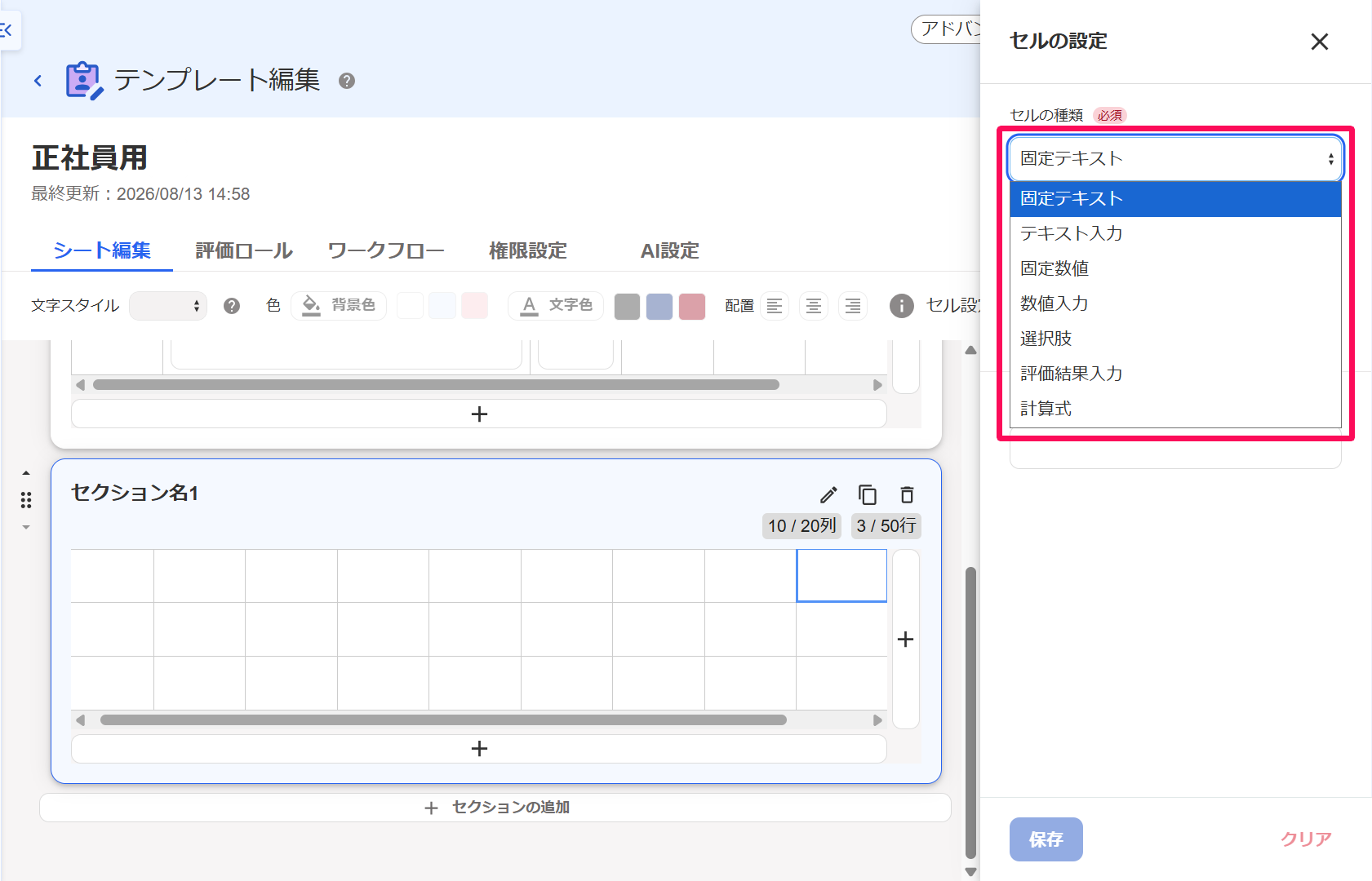
Task: Open help icon beside 文字スタイル dropdown
Action: [x=232, y=306]
